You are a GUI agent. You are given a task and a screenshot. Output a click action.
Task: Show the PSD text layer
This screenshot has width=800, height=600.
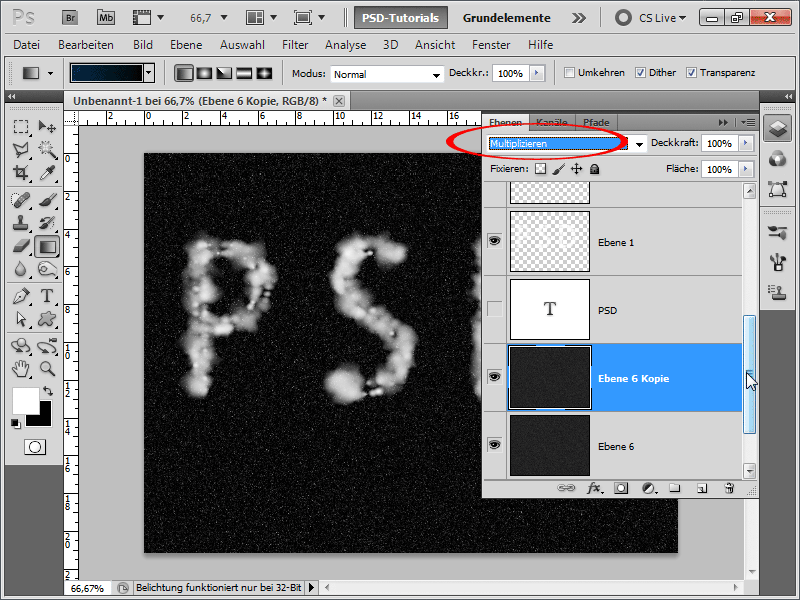tap(494, 309)
